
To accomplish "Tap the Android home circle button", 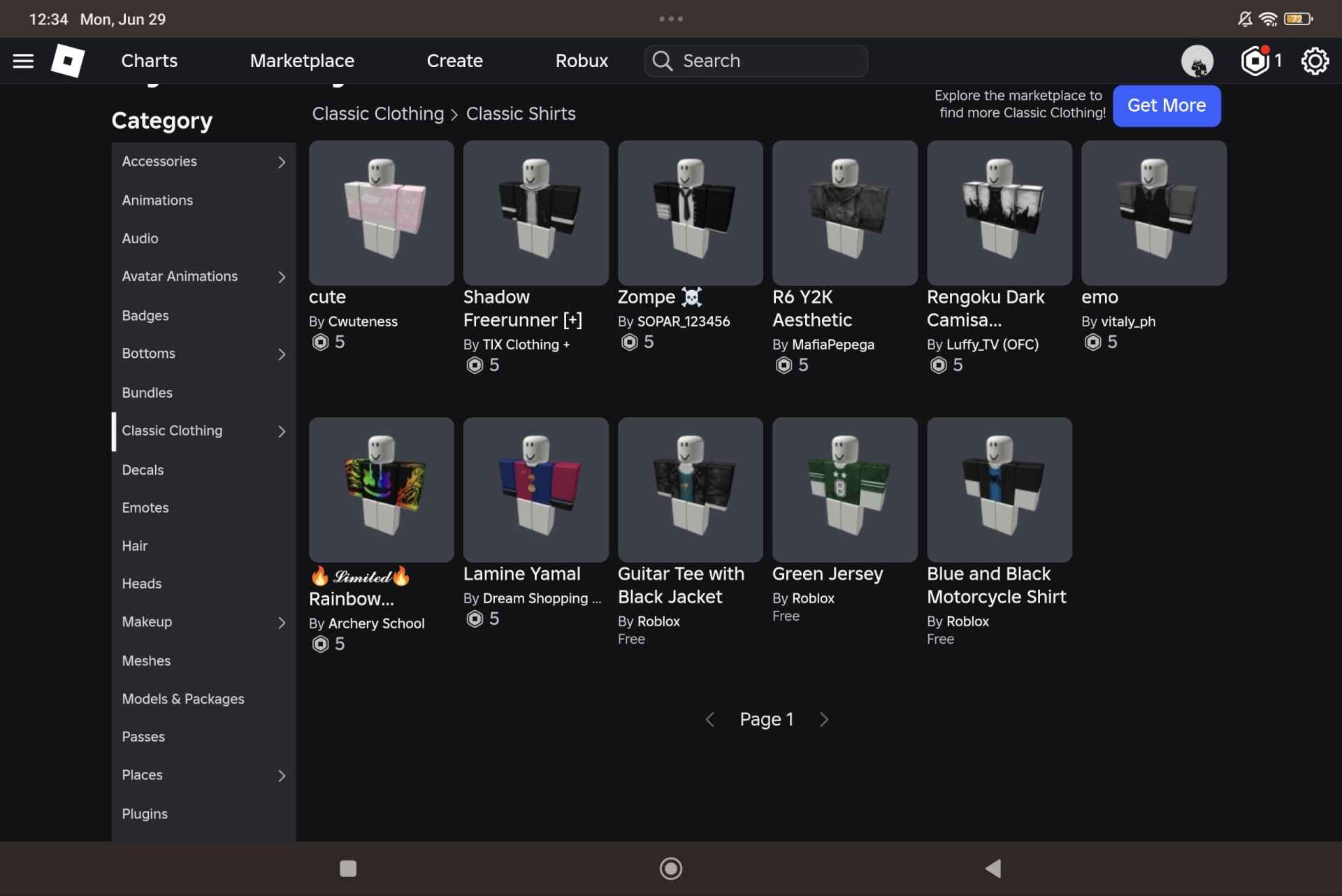I will (671, 869).
